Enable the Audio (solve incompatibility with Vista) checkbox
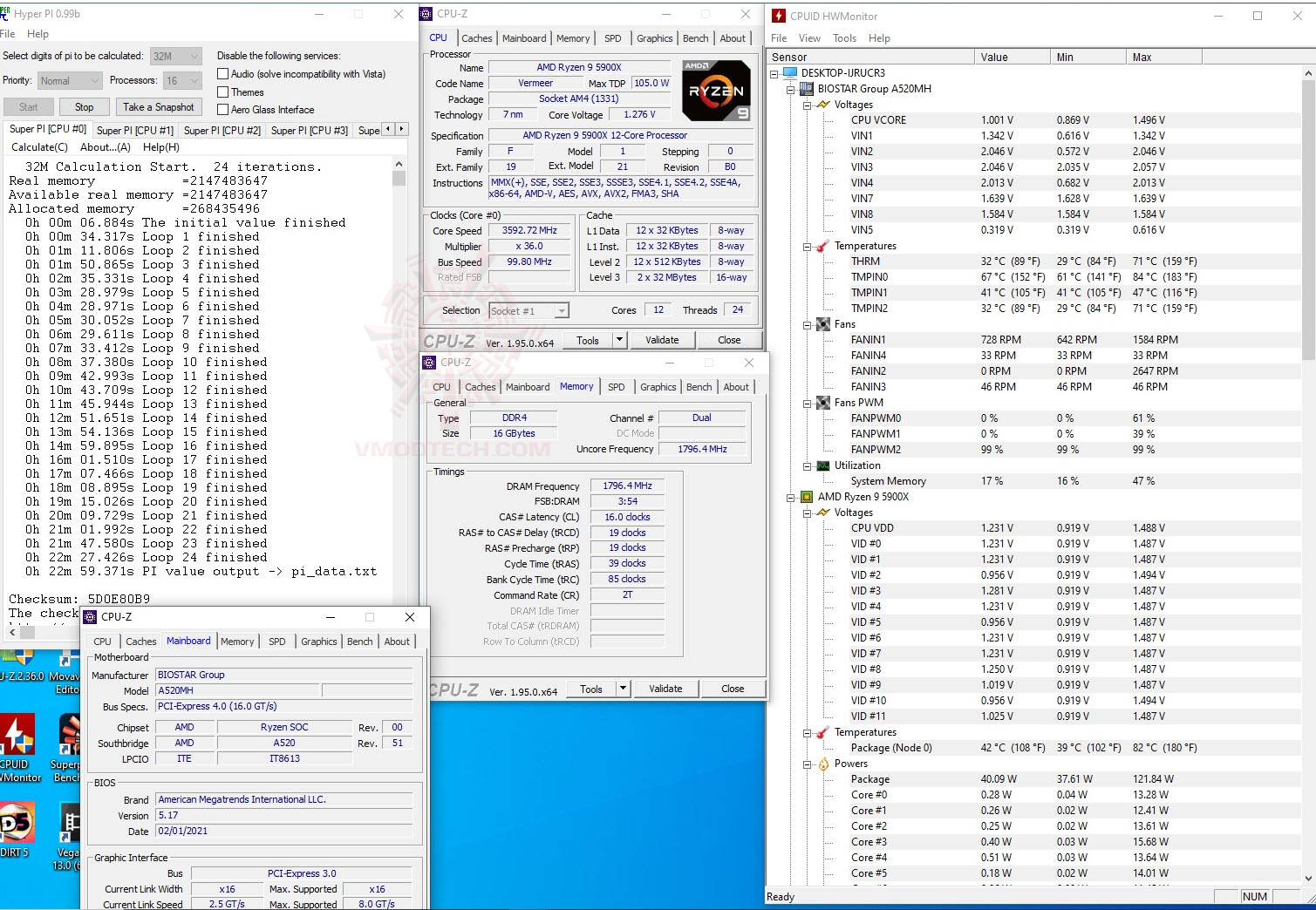The image size is (1316, 910). 223,74
